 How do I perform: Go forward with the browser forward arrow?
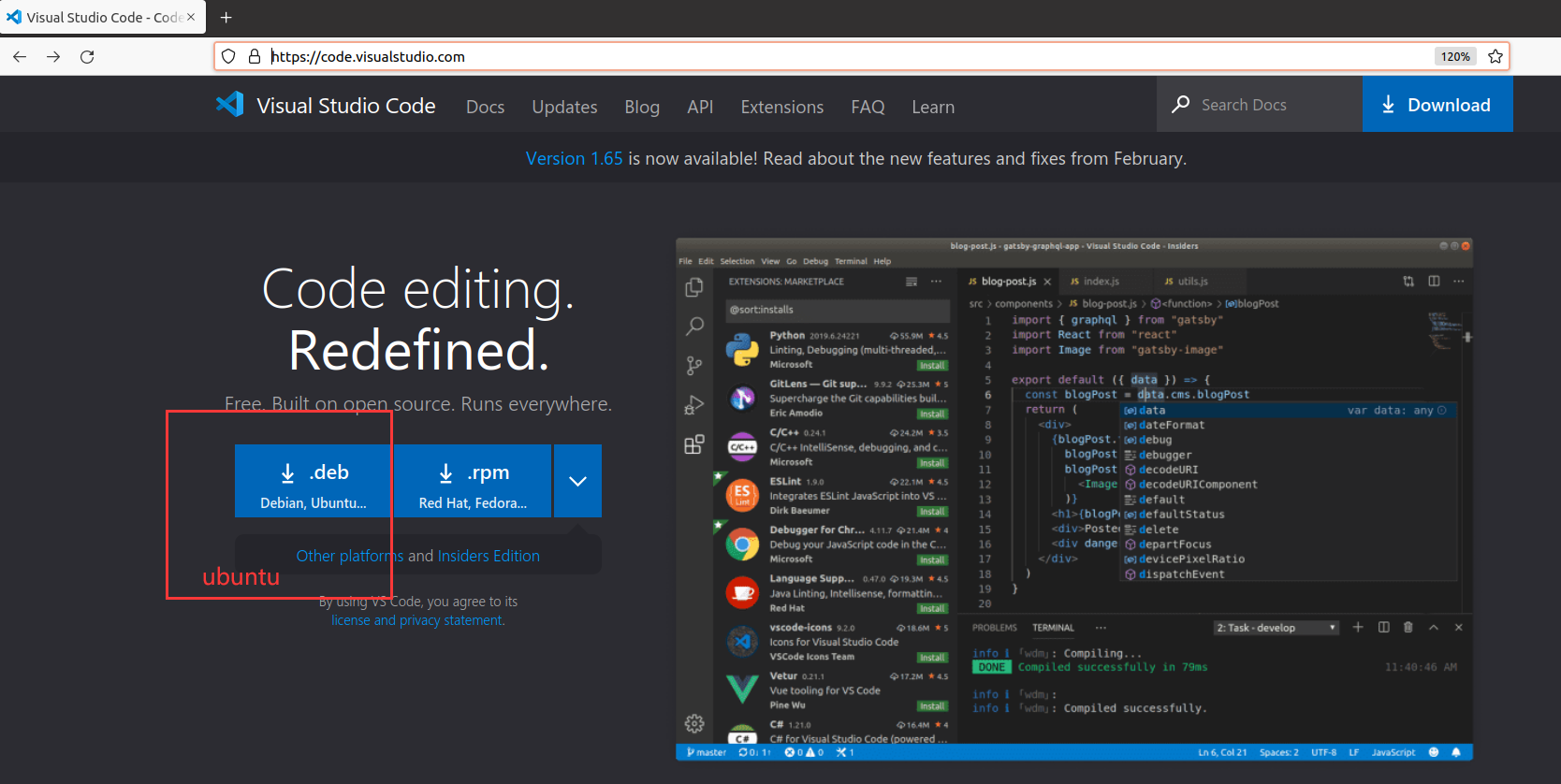tap(53, 57)
